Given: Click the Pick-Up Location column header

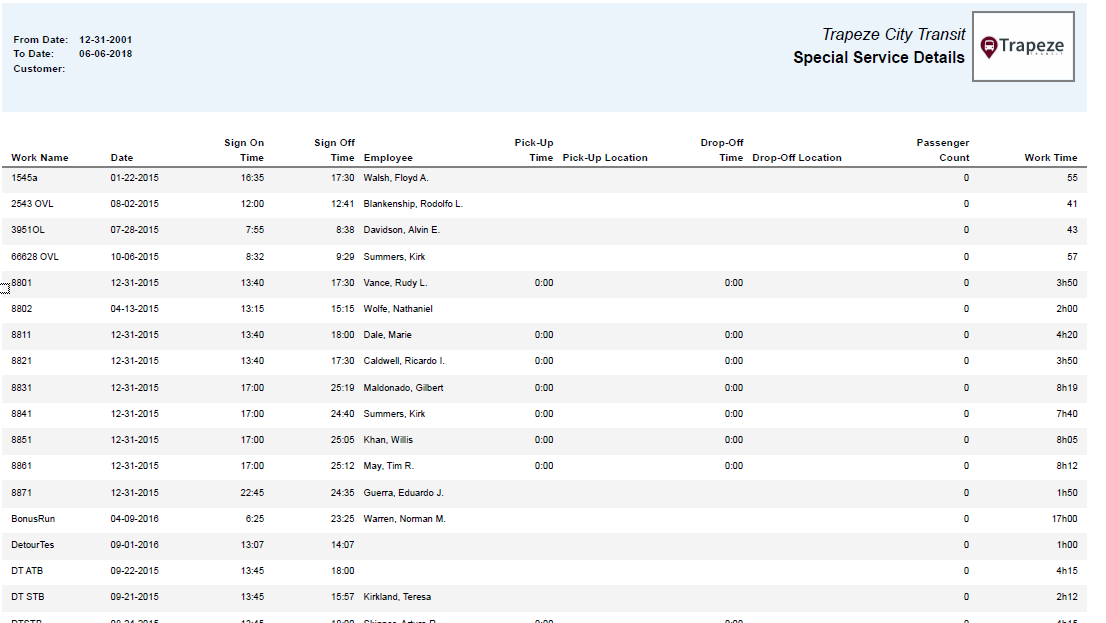Looking at the screenshot, I should (605, 158).
